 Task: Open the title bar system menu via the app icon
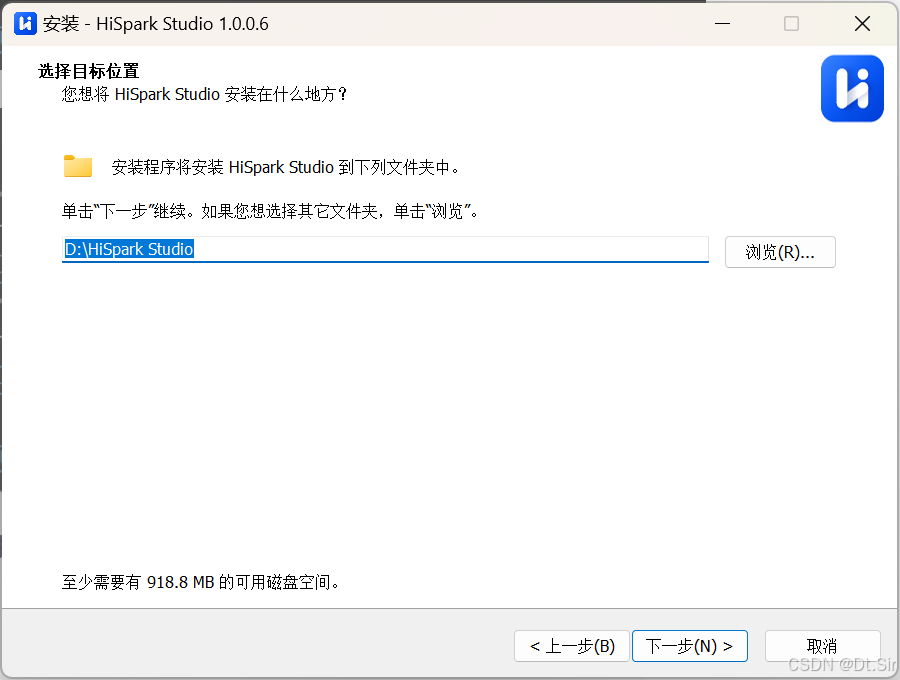coord(24,23)
